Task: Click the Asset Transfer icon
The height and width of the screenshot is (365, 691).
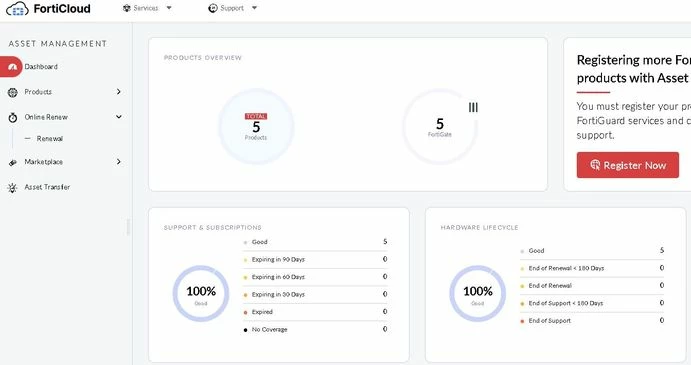Action: coord(12,188)
